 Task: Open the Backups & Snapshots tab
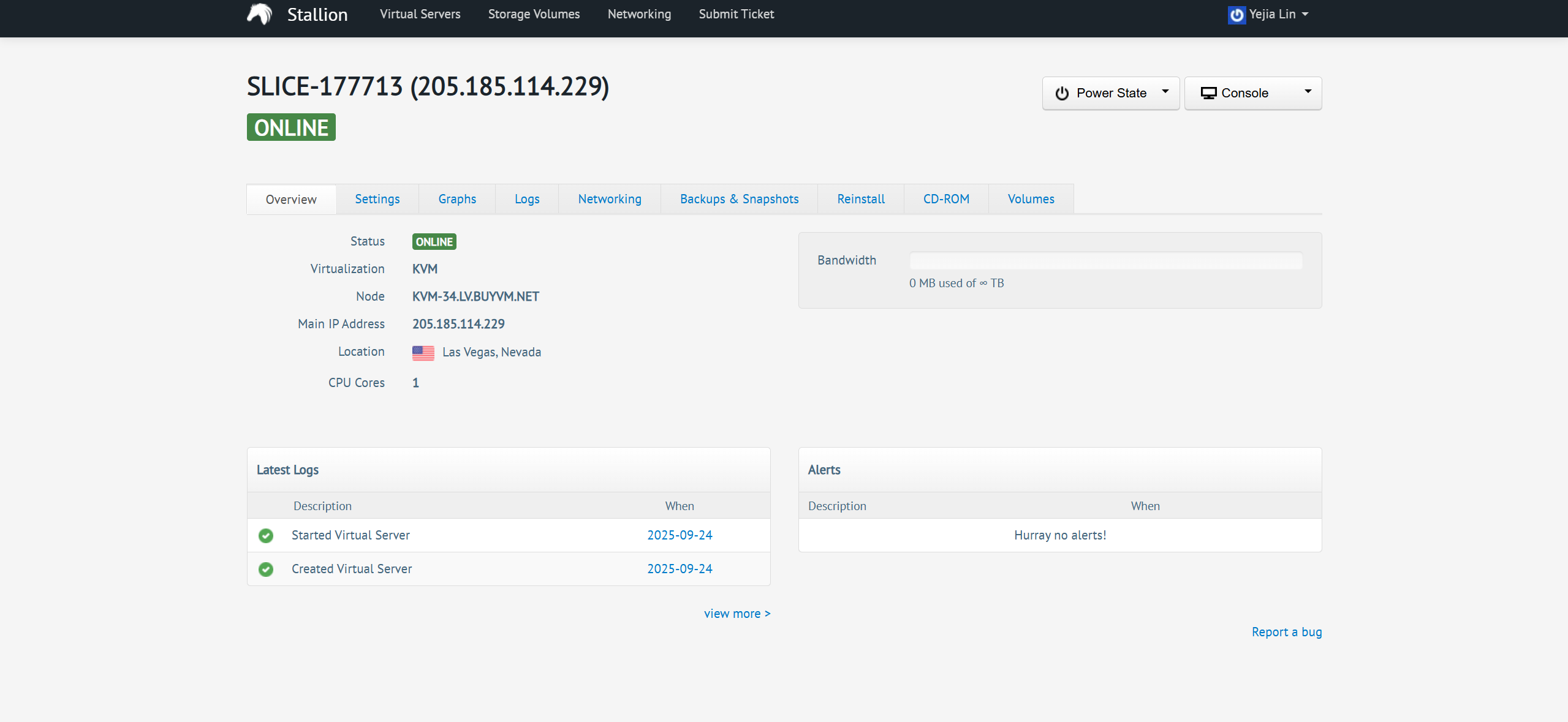739,199
